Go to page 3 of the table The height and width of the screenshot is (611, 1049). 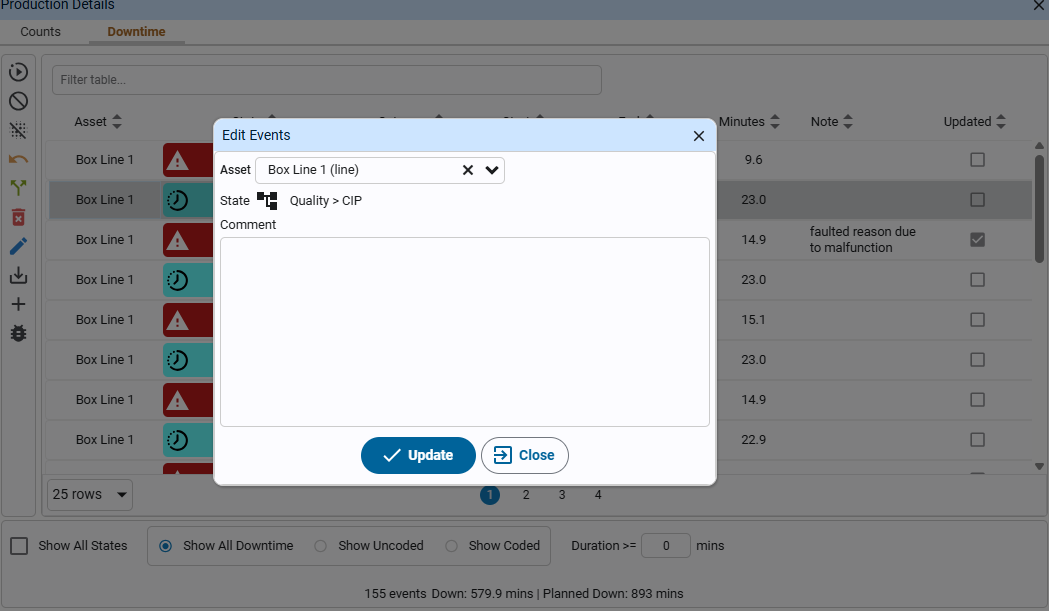pos(562,495)
